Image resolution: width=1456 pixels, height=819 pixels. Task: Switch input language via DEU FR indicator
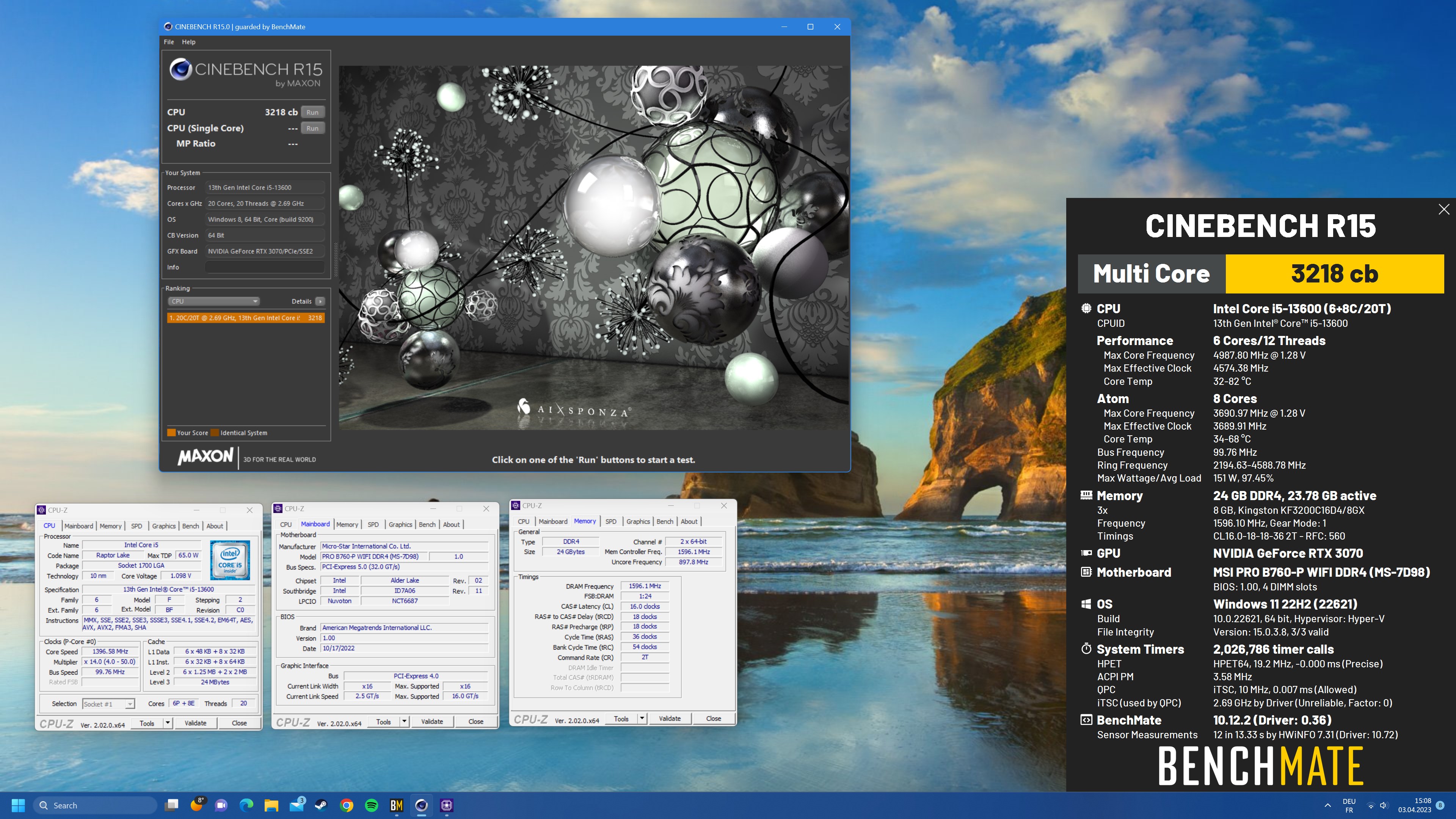tap(1349, 805)
